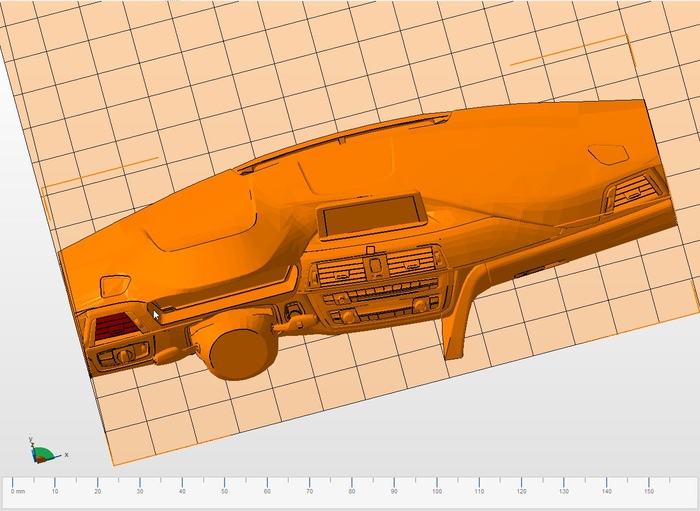The height and width of the screenshot is (511, 700).
Task: Click the XYZ axis orientation indicator
Action: coord(42,454)
